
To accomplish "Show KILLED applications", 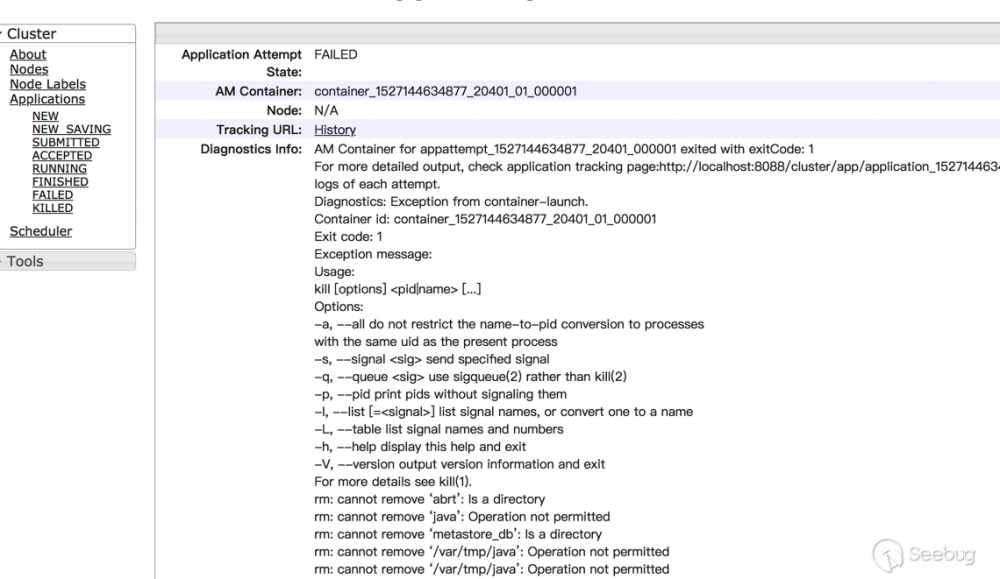I will (x=53, y=208).
